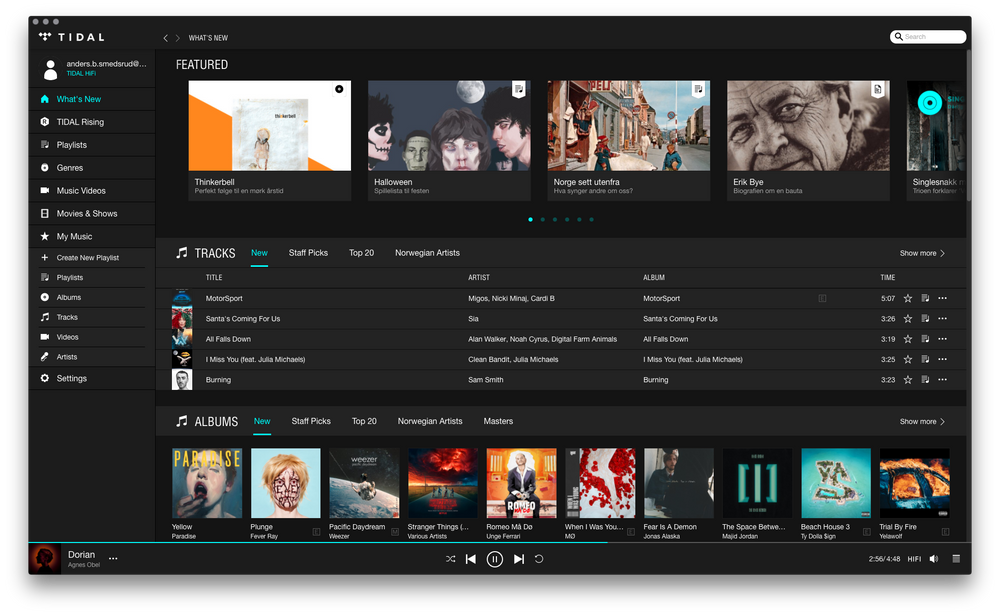The image size is (1000, 615).
Task: Open My Music section
Action: click(x=74, y=237)
